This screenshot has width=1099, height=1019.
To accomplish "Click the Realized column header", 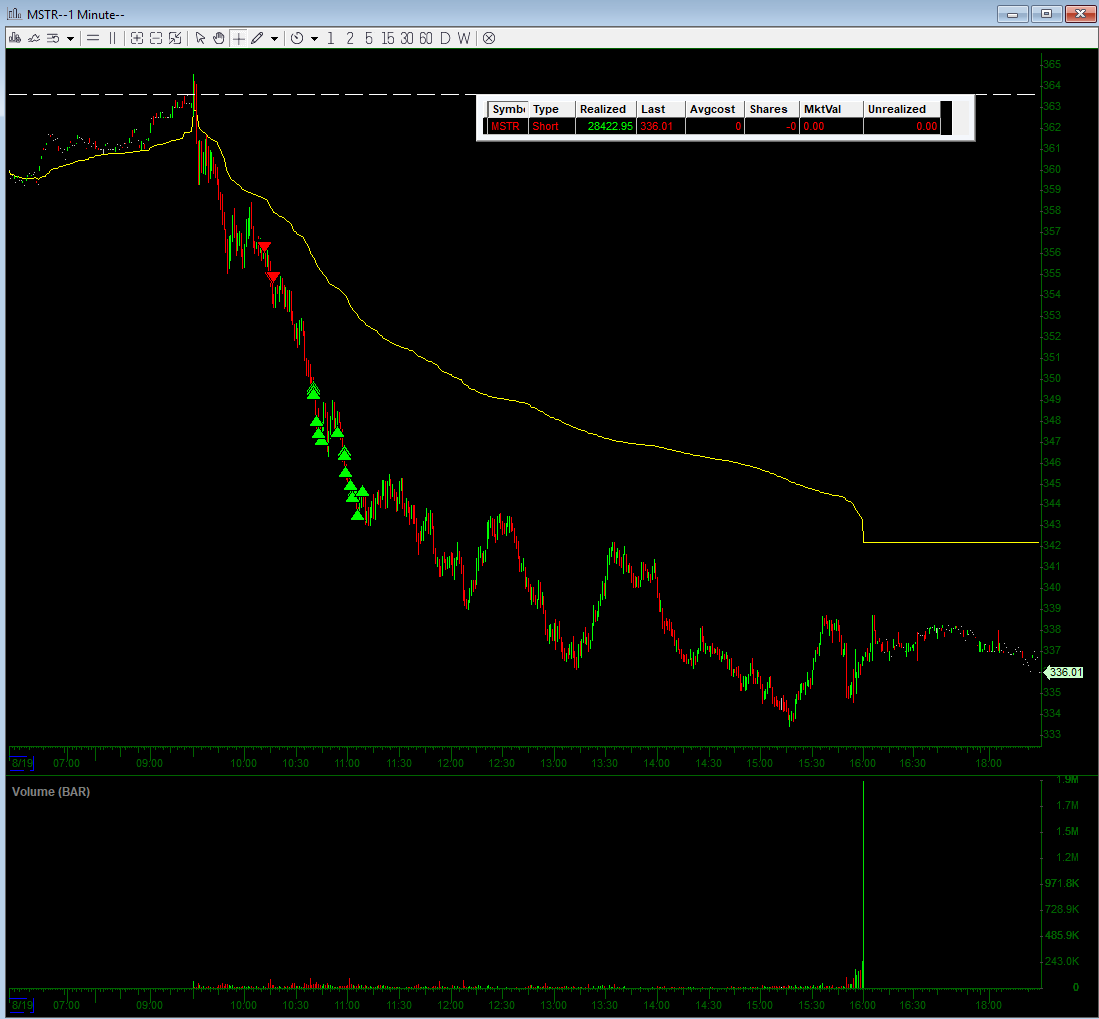I will [606, 109].
